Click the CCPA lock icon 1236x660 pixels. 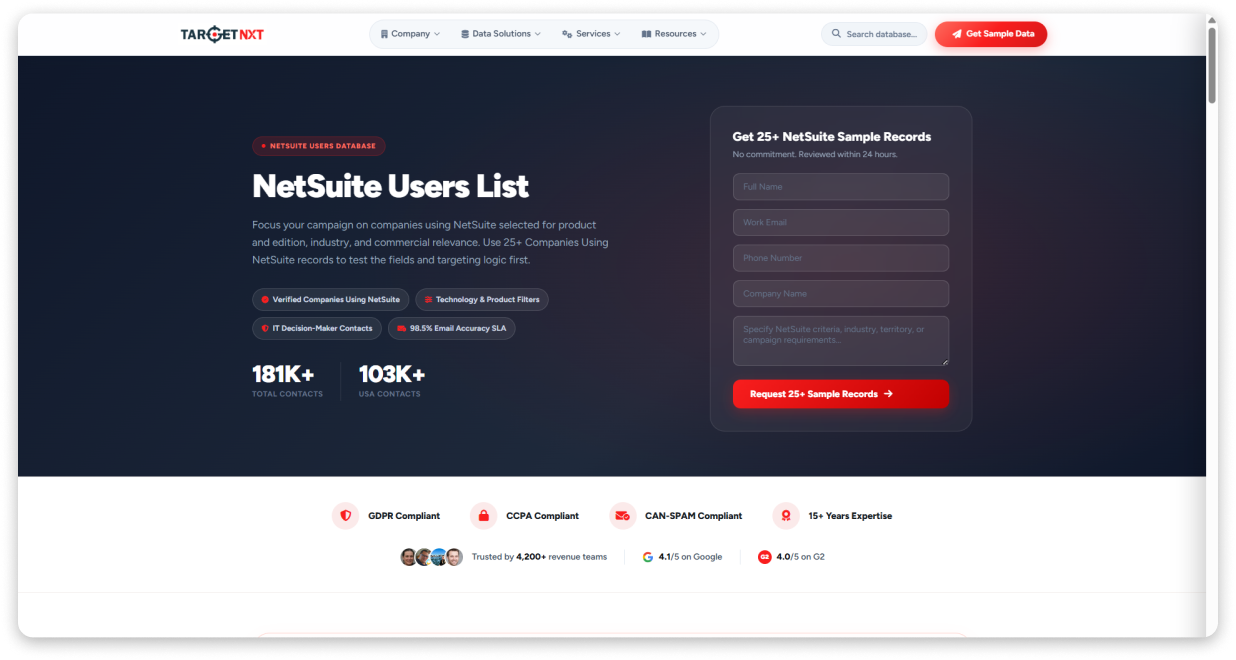click(x=484, y=516)
